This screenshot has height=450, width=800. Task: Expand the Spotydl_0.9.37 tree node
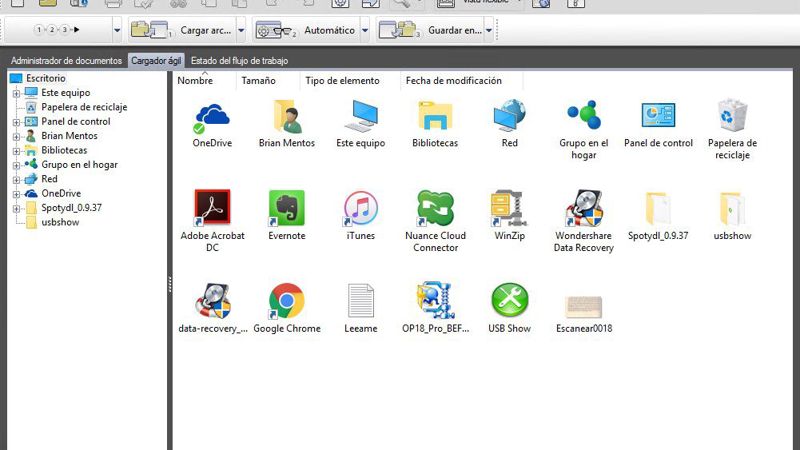[16, 208]
